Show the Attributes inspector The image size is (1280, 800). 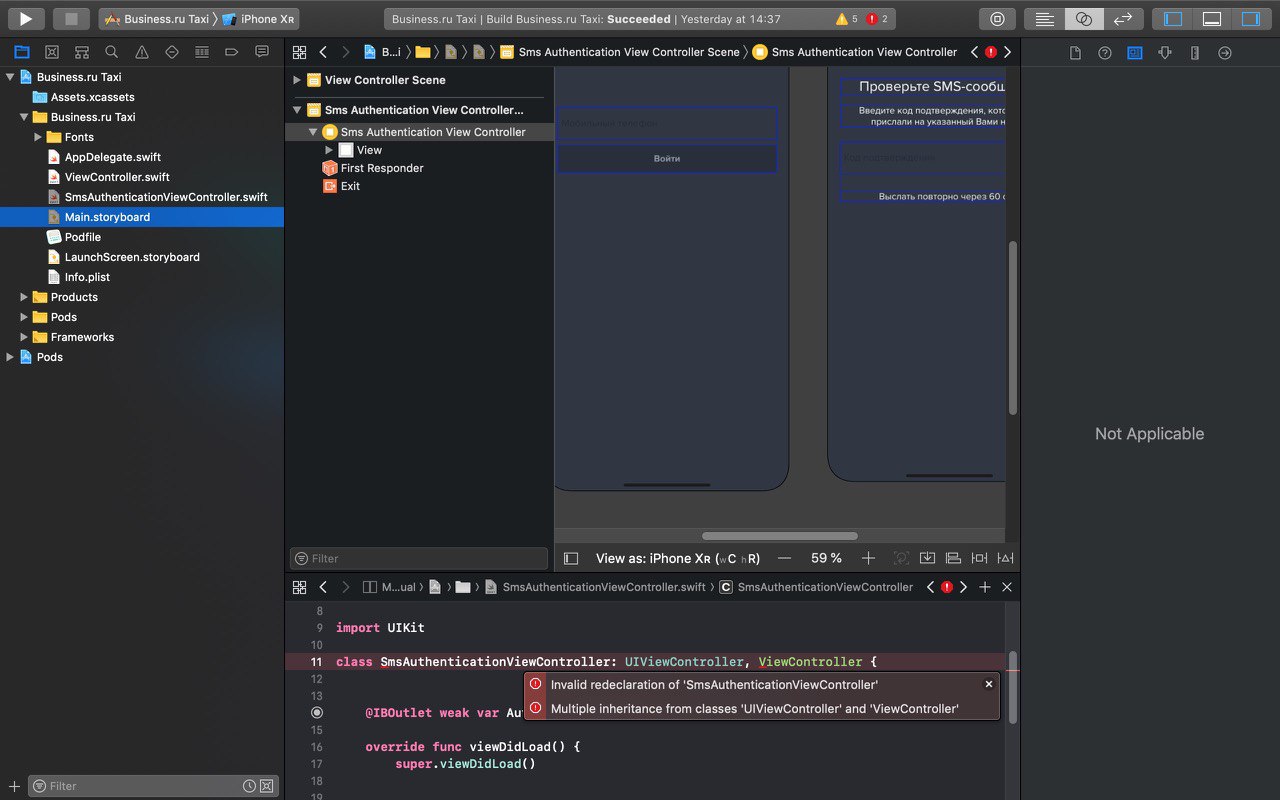(1165, 53)
